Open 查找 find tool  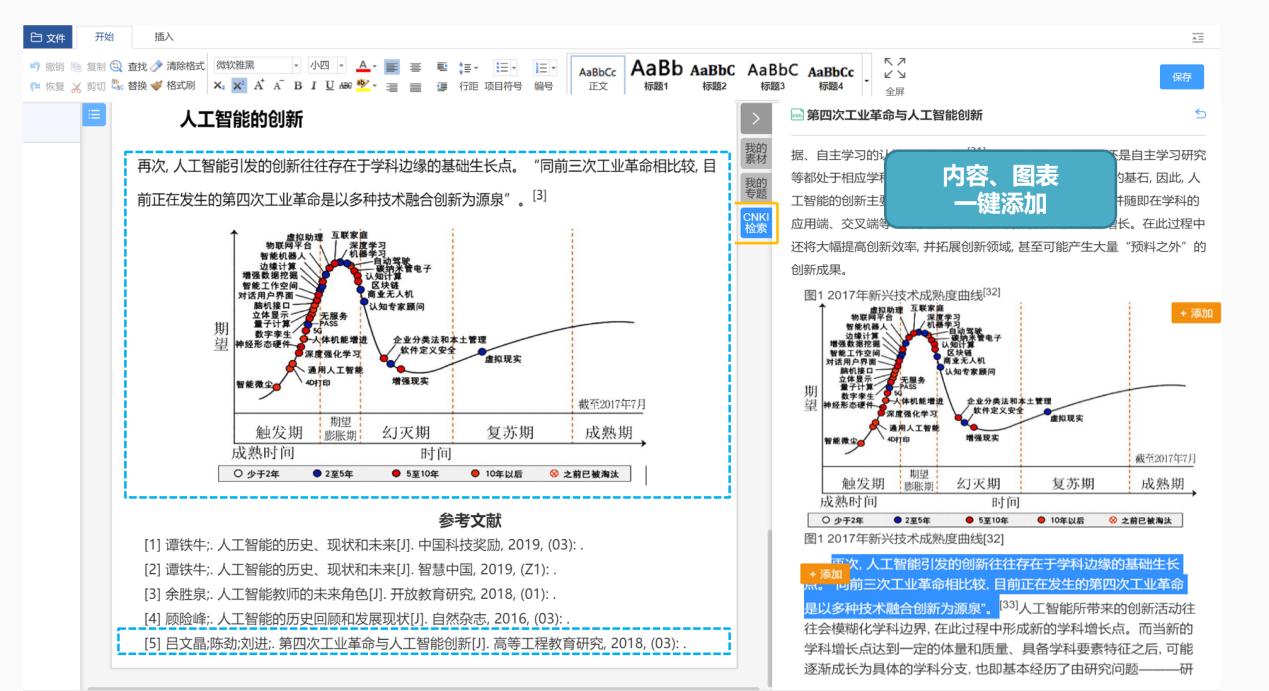(x=127, y=66)
